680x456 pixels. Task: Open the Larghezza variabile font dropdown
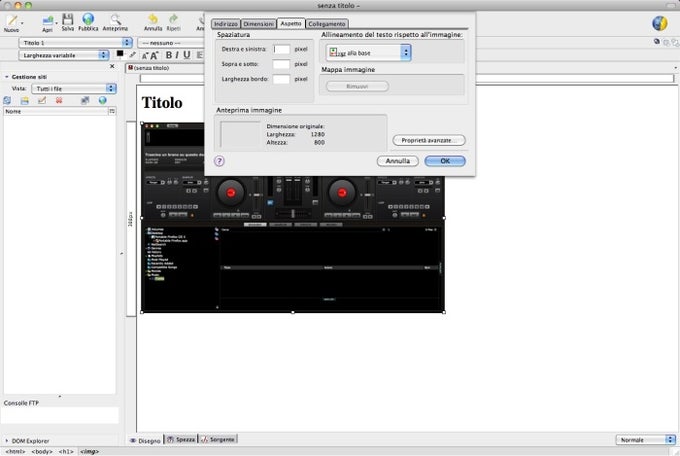(x=64, y=55)
